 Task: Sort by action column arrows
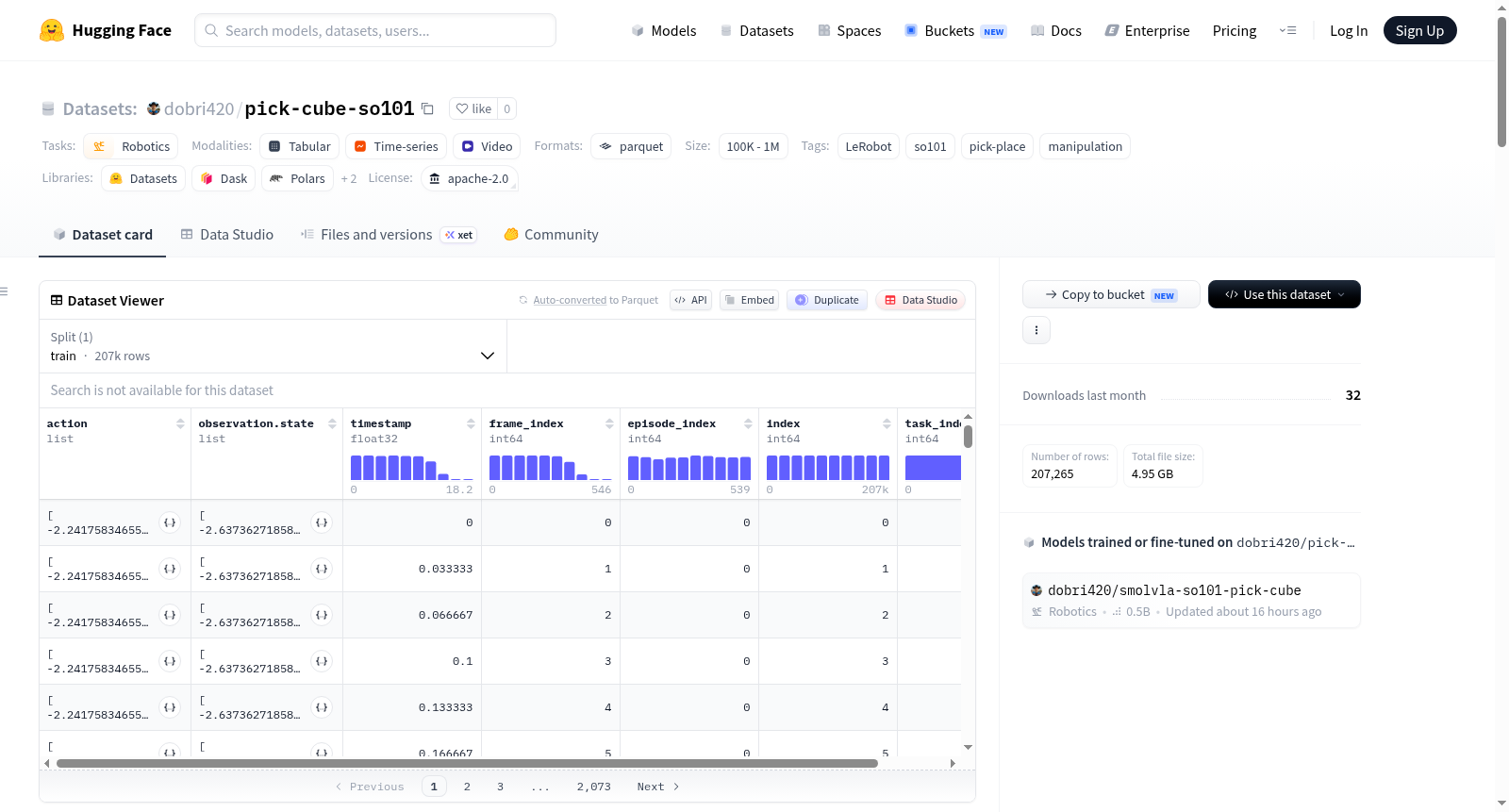coord(180,424)
